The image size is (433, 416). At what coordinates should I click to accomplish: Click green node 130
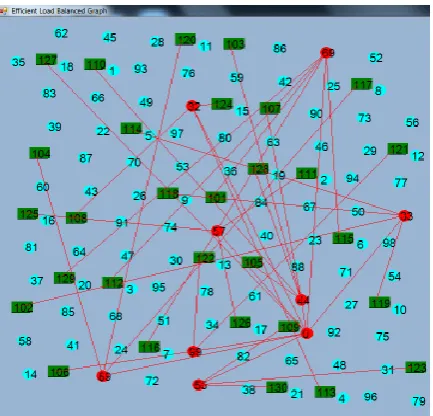[x=277, y=387]
